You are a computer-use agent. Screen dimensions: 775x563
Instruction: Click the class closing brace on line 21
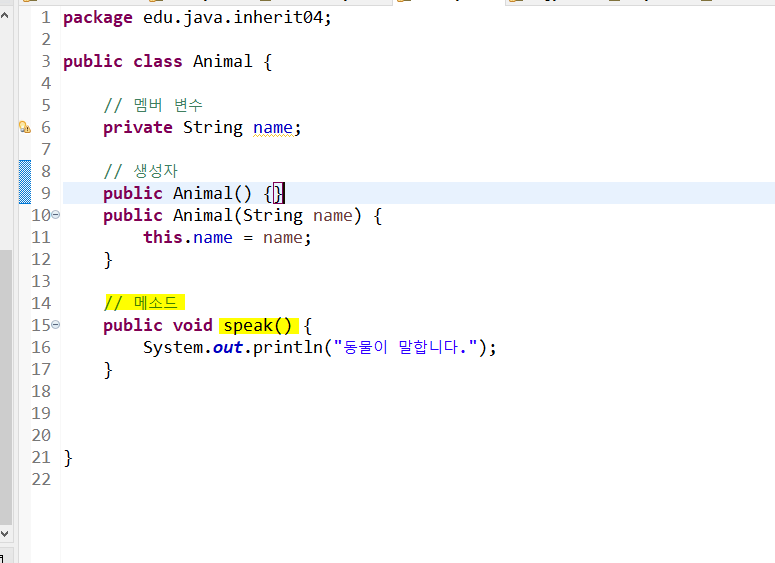(x=68, y=458)
